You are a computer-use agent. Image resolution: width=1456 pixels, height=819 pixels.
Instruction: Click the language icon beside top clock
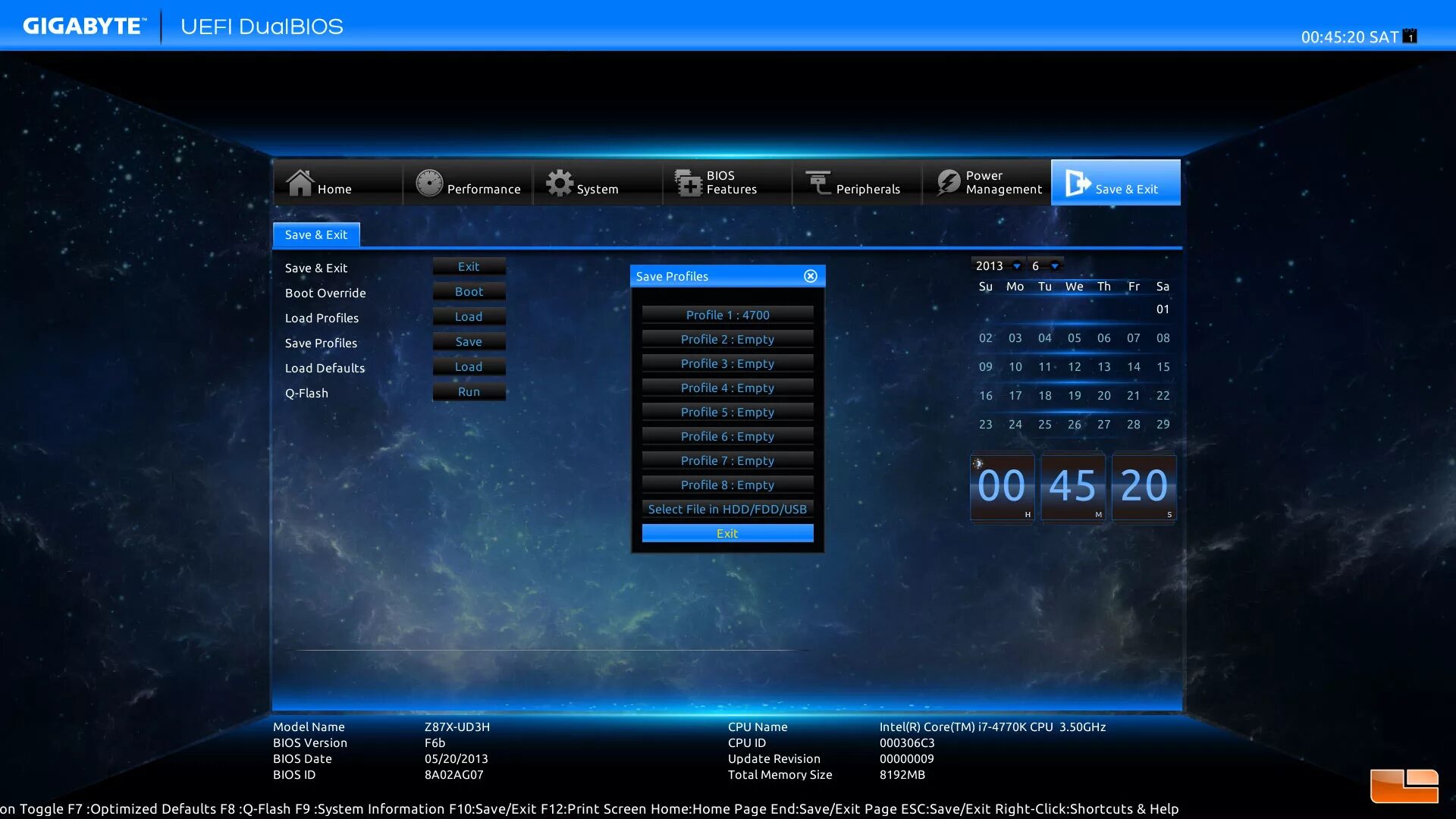pyautogui.click(x=1410, y=36)
